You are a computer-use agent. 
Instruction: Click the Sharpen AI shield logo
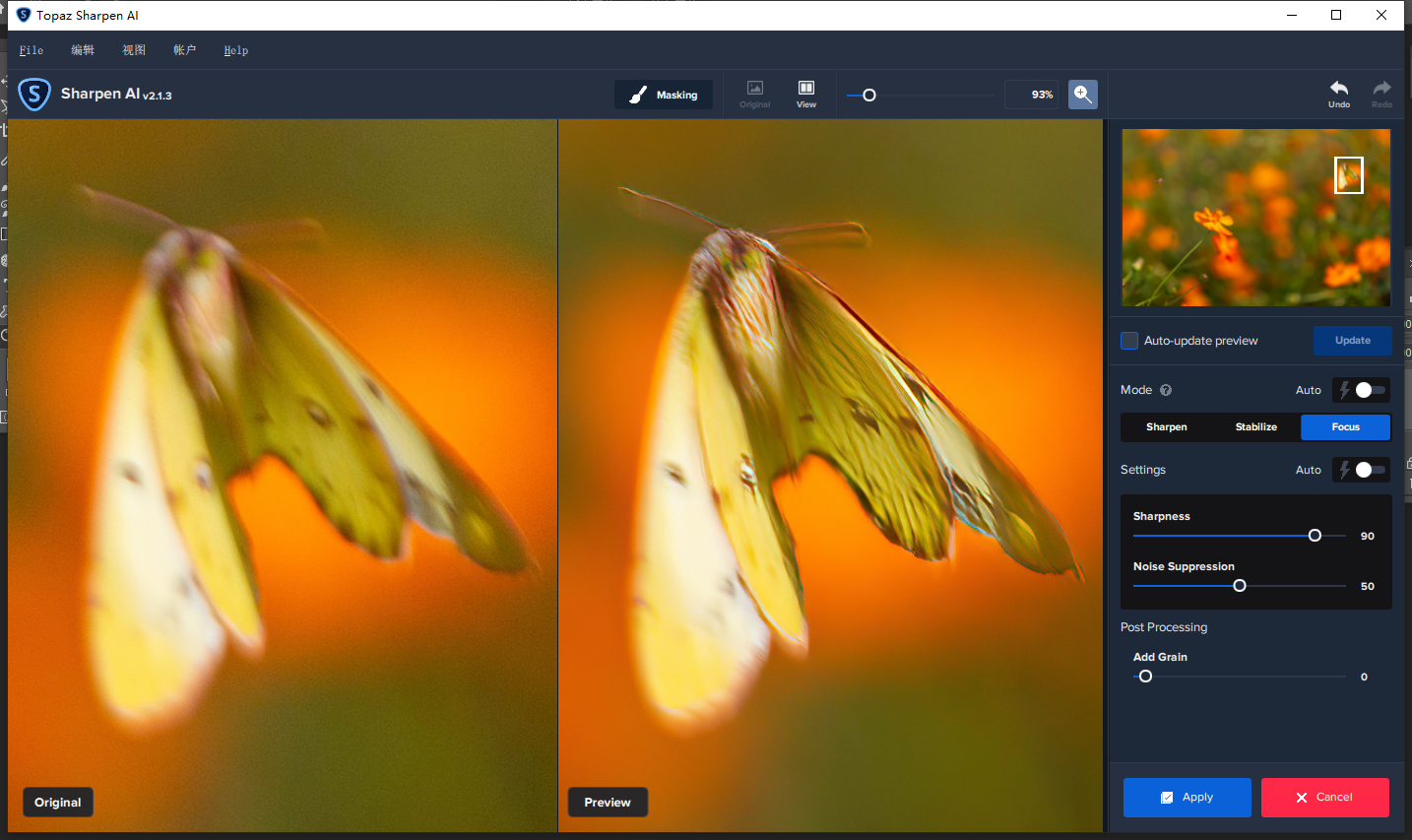point(34,95)
